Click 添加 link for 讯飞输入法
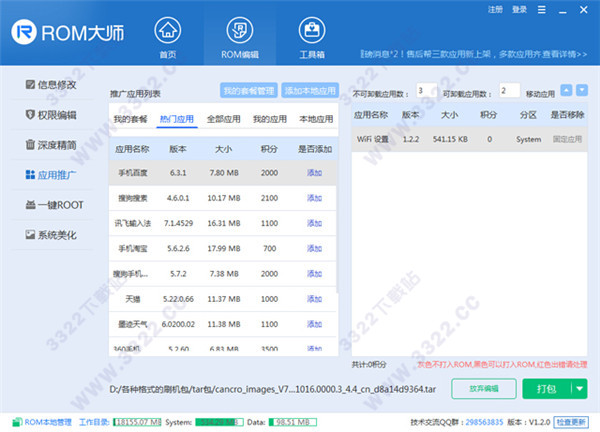Screen dimensions: 600x432 (x=314, y=222)
